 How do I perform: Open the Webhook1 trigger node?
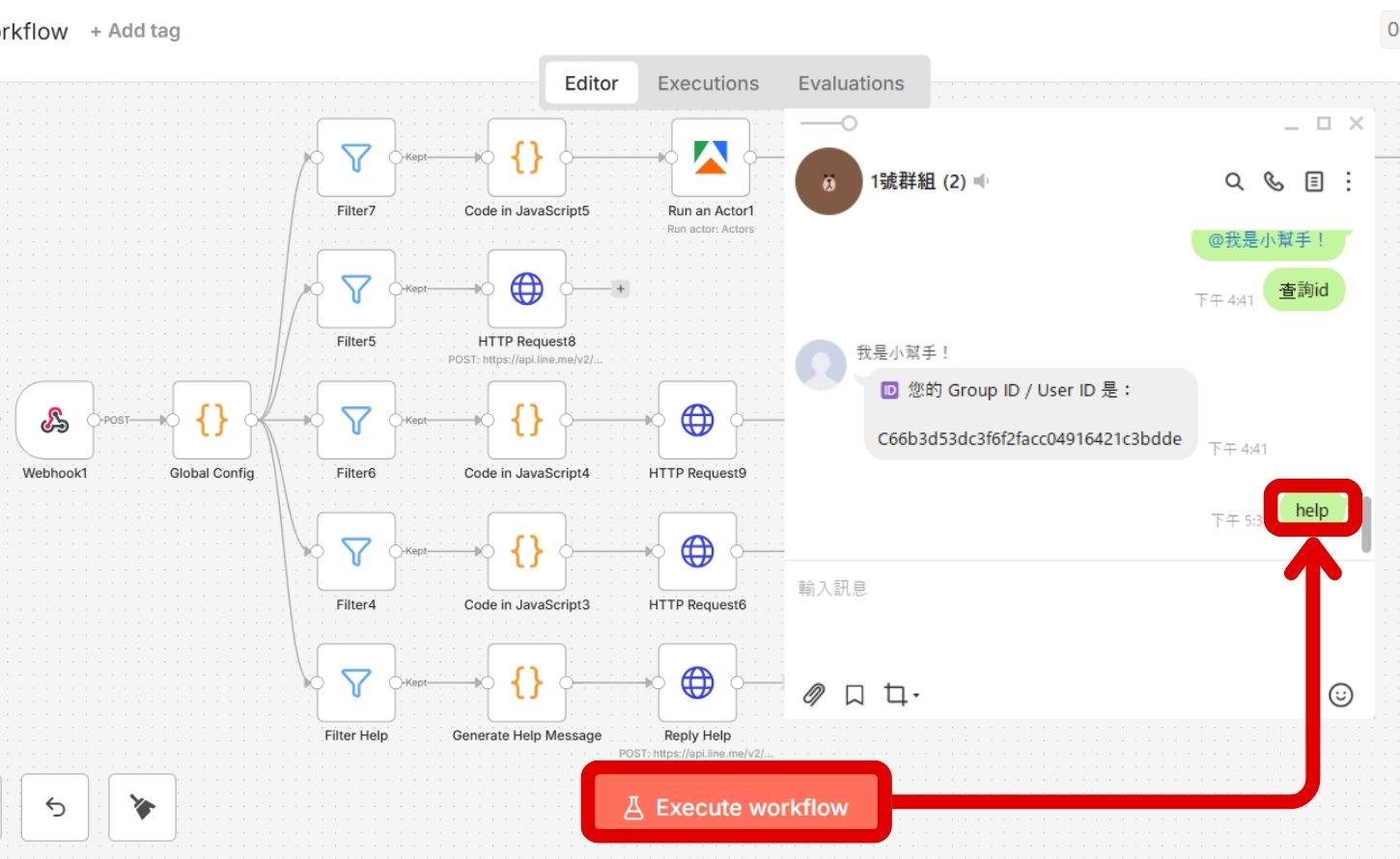[55, 420]
